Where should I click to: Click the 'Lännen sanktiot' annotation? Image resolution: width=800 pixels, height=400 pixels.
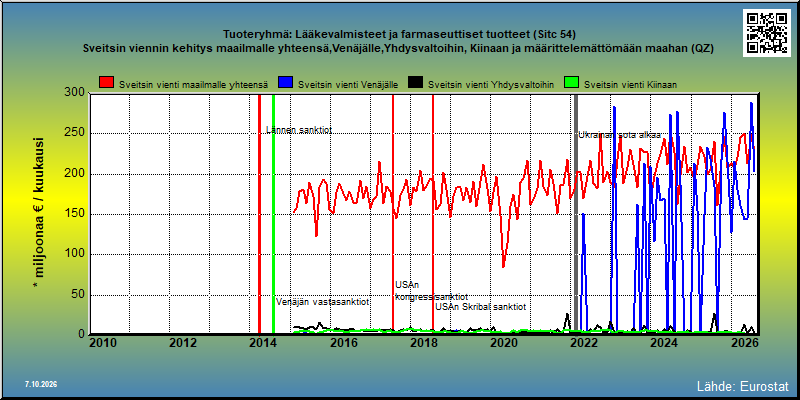pos(299,130)
